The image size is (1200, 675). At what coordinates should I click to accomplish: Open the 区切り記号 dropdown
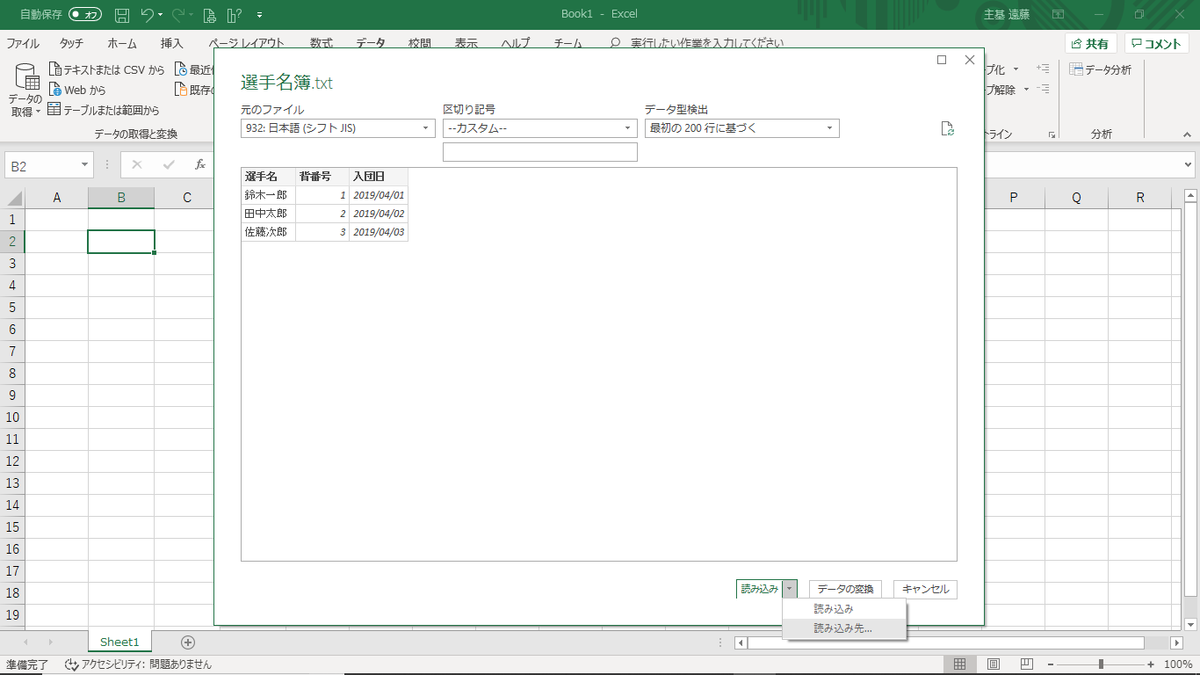coord(539,128)
